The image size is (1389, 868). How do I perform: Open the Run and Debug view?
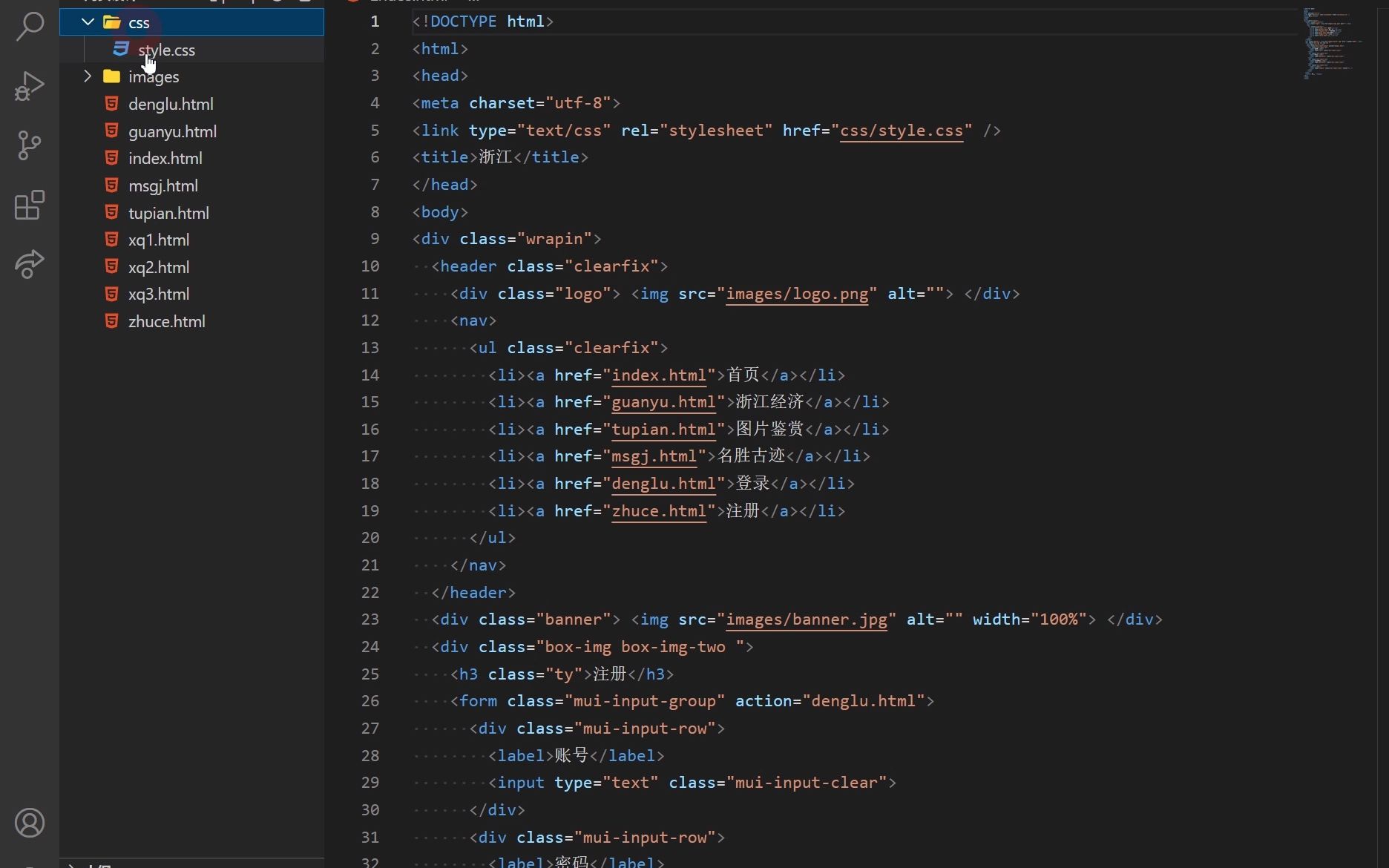tap(30, 85)
